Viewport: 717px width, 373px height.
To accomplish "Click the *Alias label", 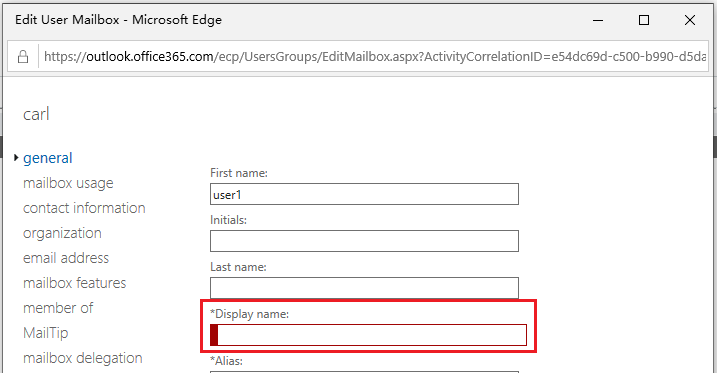I will 226,361.
